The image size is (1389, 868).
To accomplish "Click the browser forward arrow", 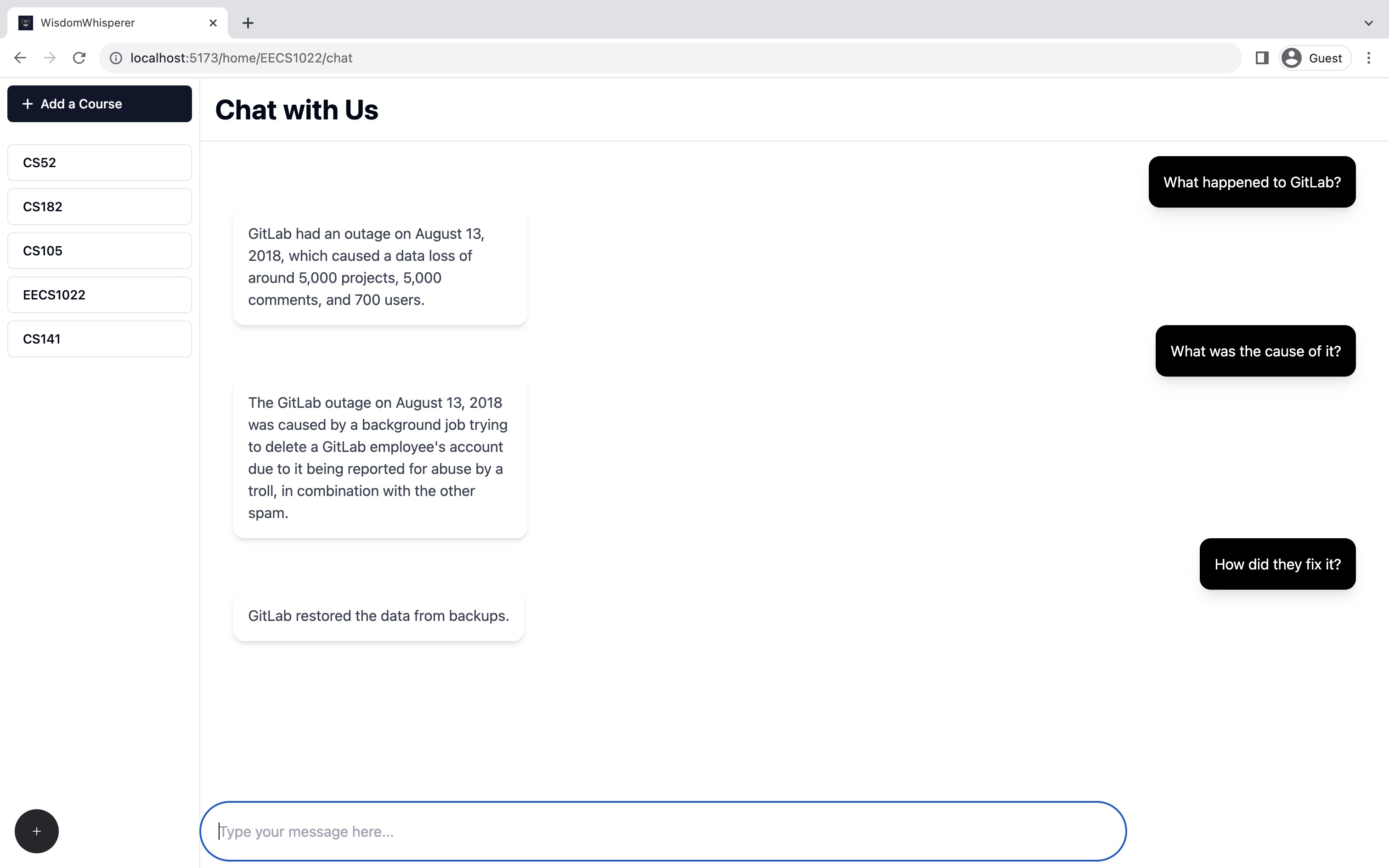I will (x=50, y=58).
